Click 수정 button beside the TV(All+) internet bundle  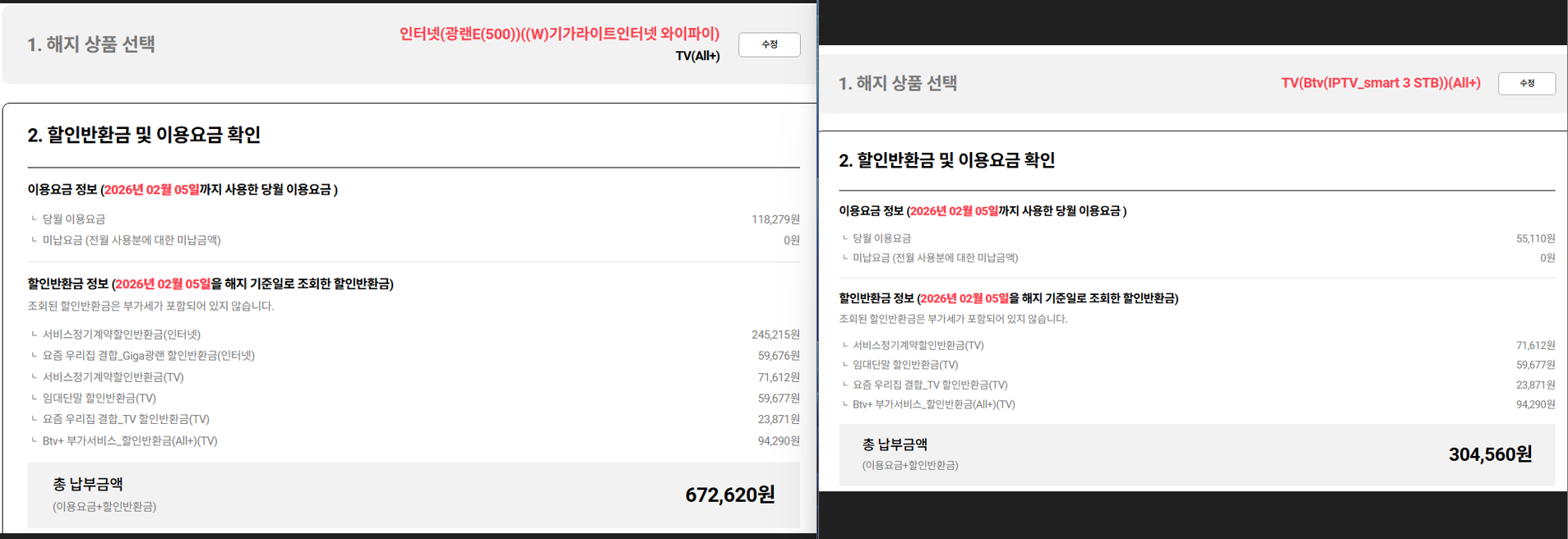click(x=769, y=44)
